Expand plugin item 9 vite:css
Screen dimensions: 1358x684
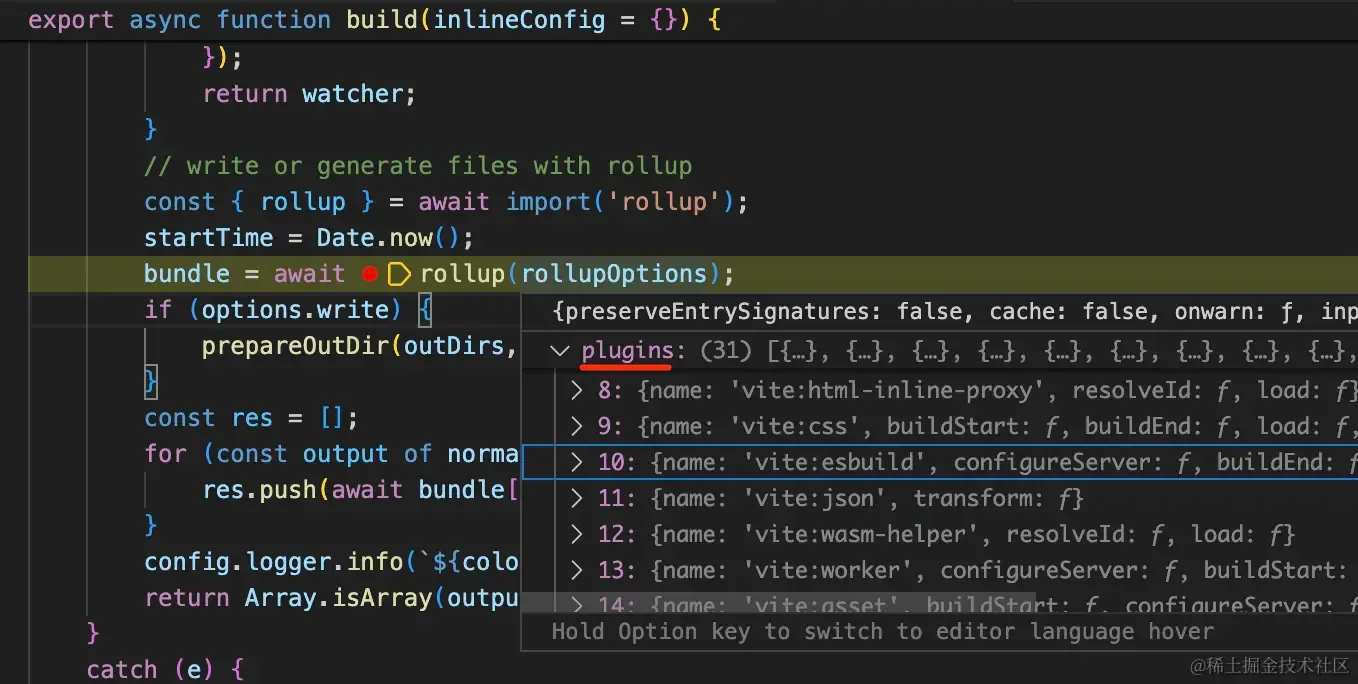(577, 426)
